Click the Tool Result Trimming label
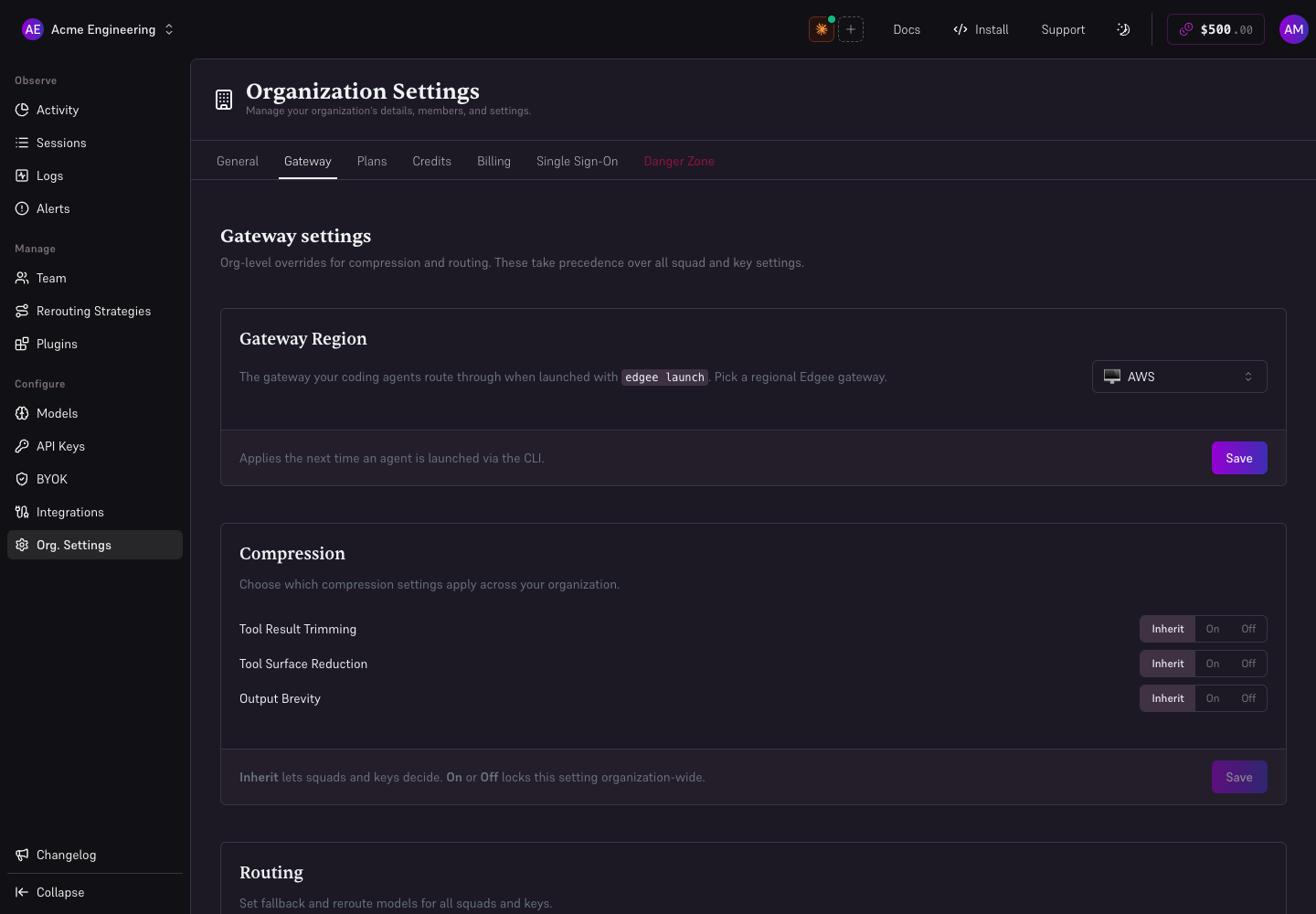The image size is (1316, 914). click(x=298, y=629)
